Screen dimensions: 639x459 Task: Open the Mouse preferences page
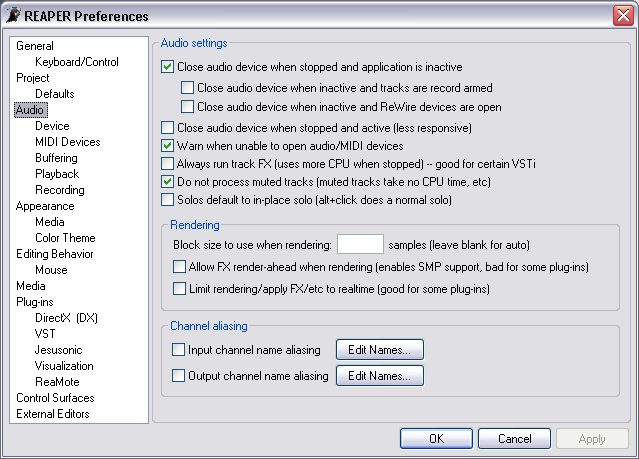point(51,270)
